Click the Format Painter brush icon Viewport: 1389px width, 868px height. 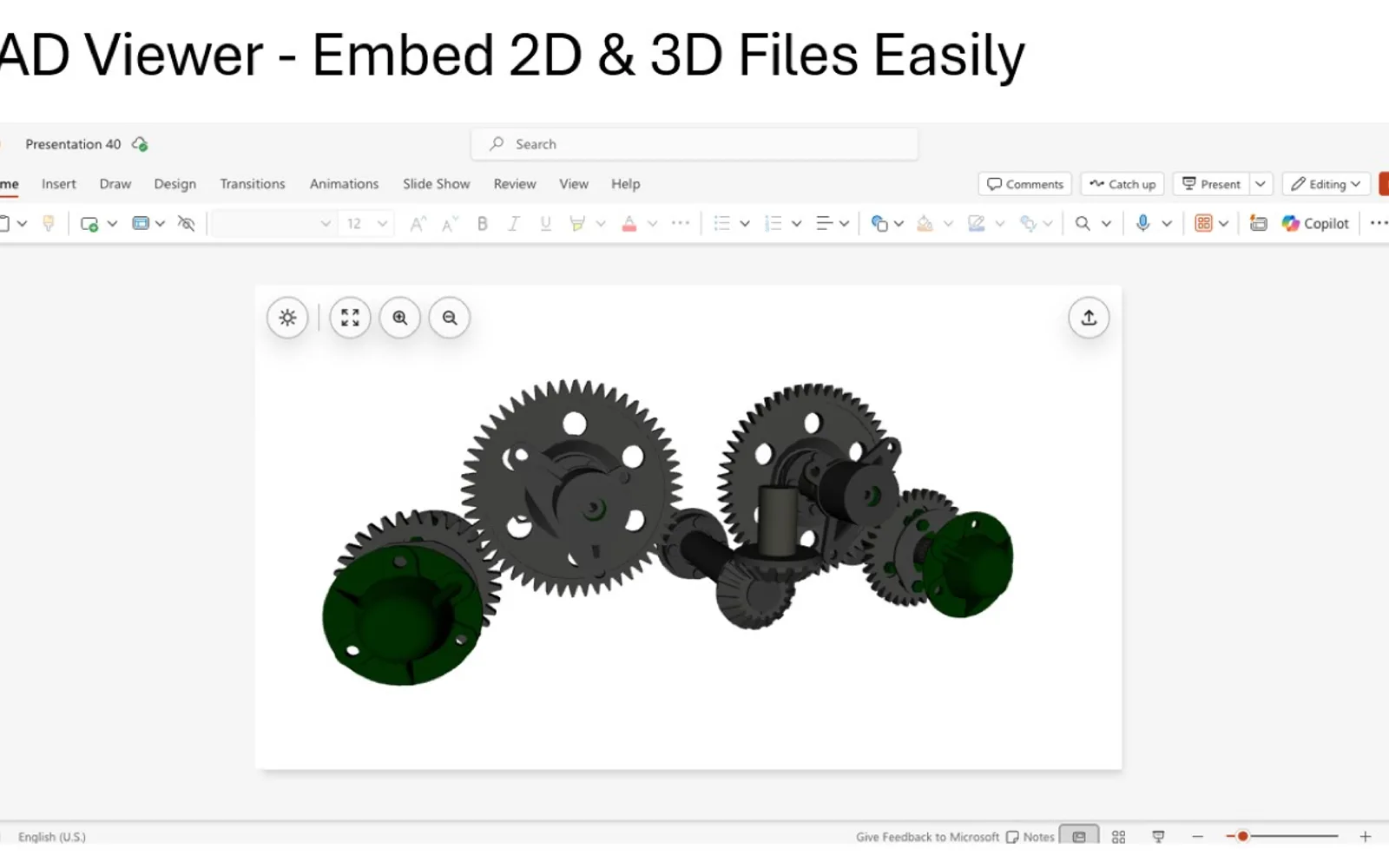coord(49,224)
